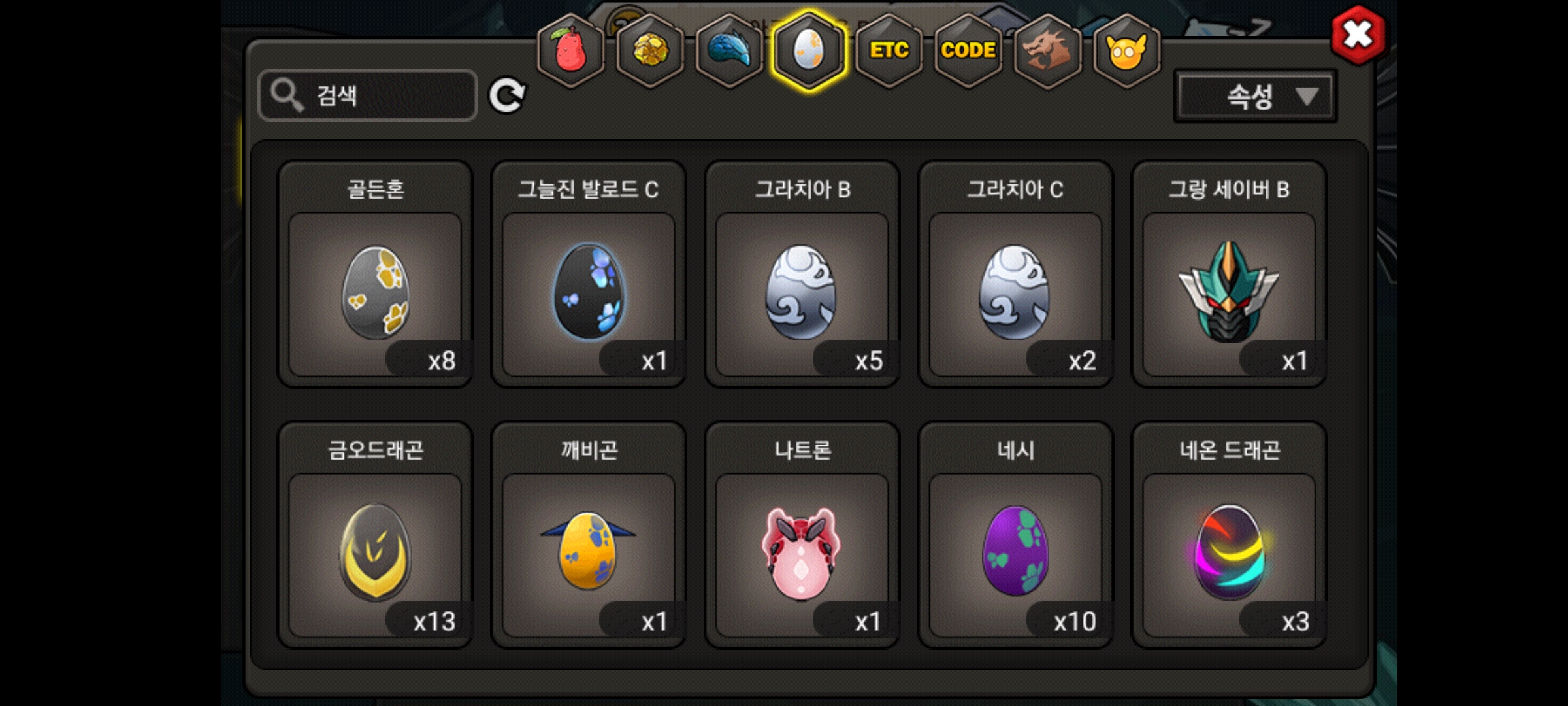
Task: Choose the 그랑 세이버 B helmet item
Action: (1229, 275)
